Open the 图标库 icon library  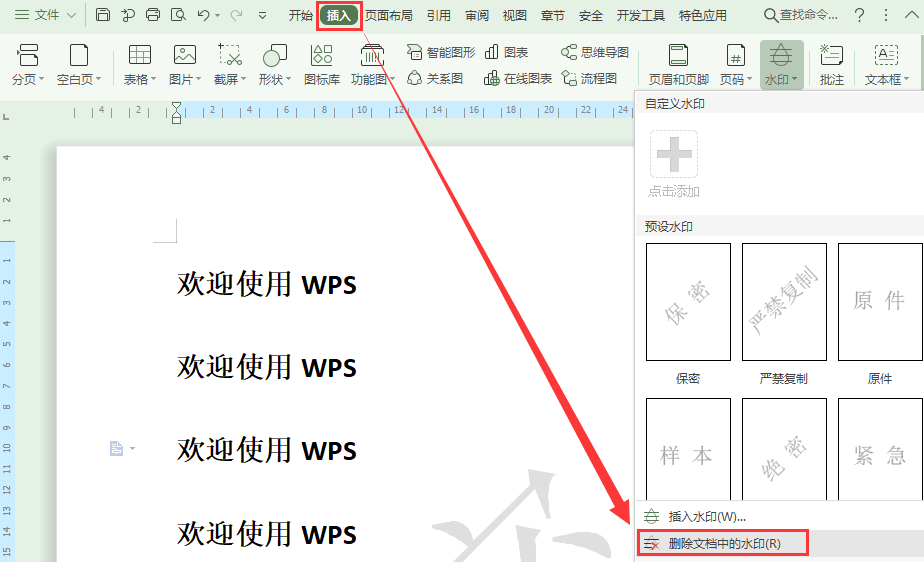click(x=322, y=64)
